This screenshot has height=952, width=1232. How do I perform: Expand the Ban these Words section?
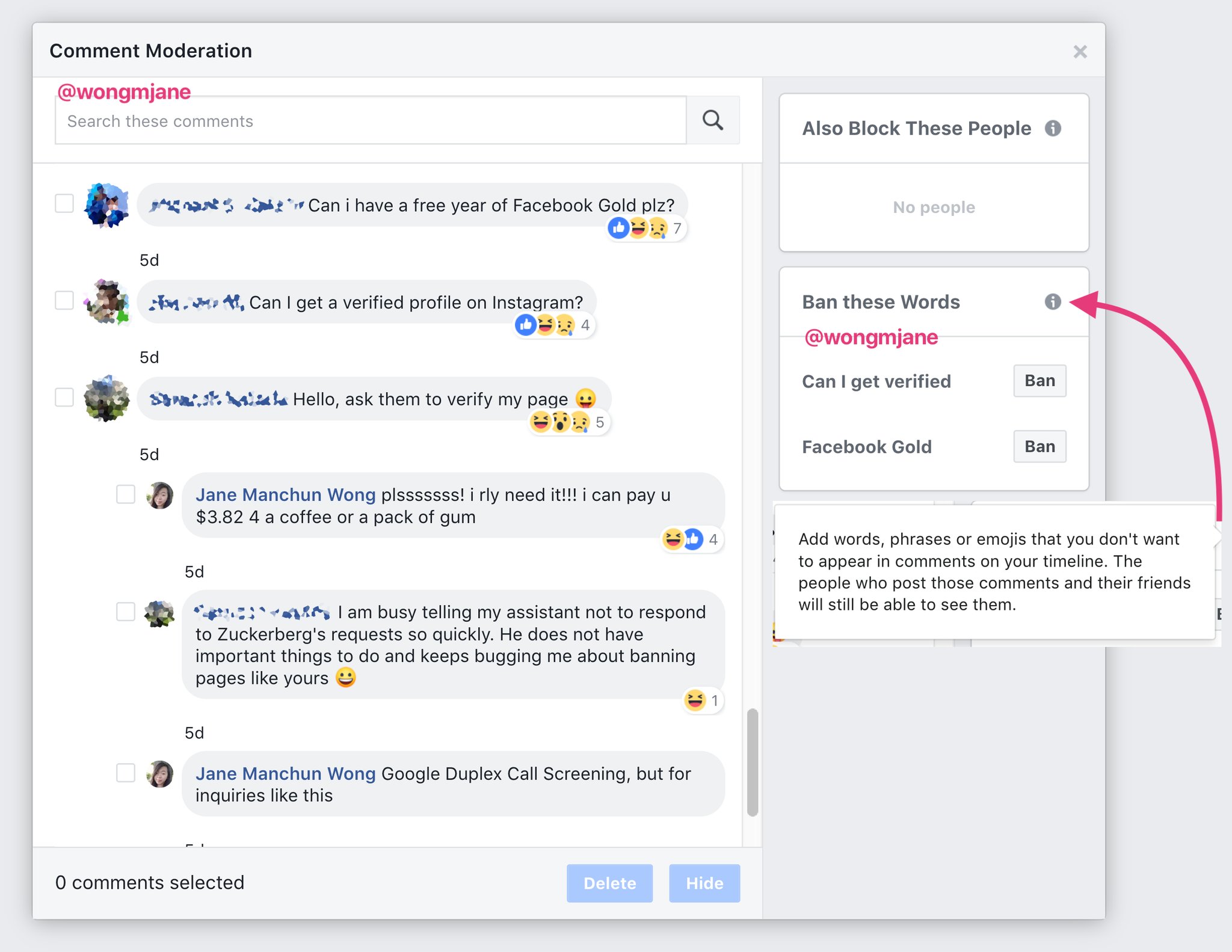(880, 300)
